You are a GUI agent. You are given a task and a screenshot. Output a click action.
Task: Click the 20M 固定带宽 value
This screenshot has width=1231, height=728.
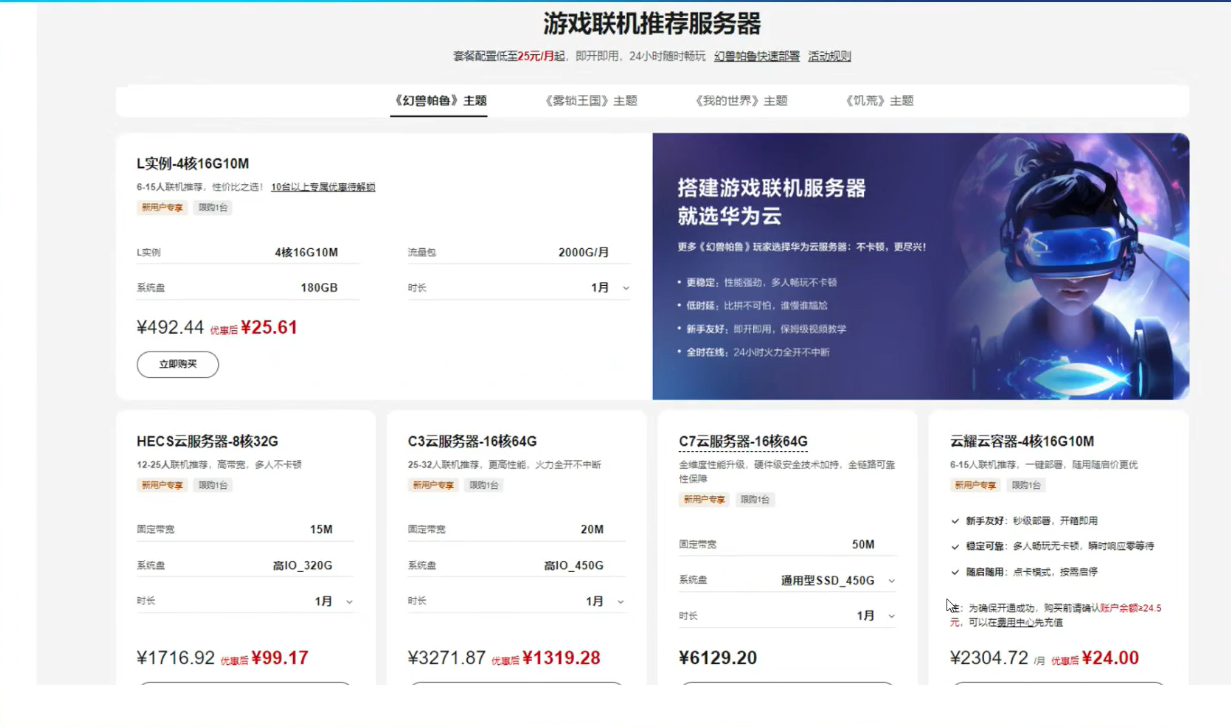(592, 529)
